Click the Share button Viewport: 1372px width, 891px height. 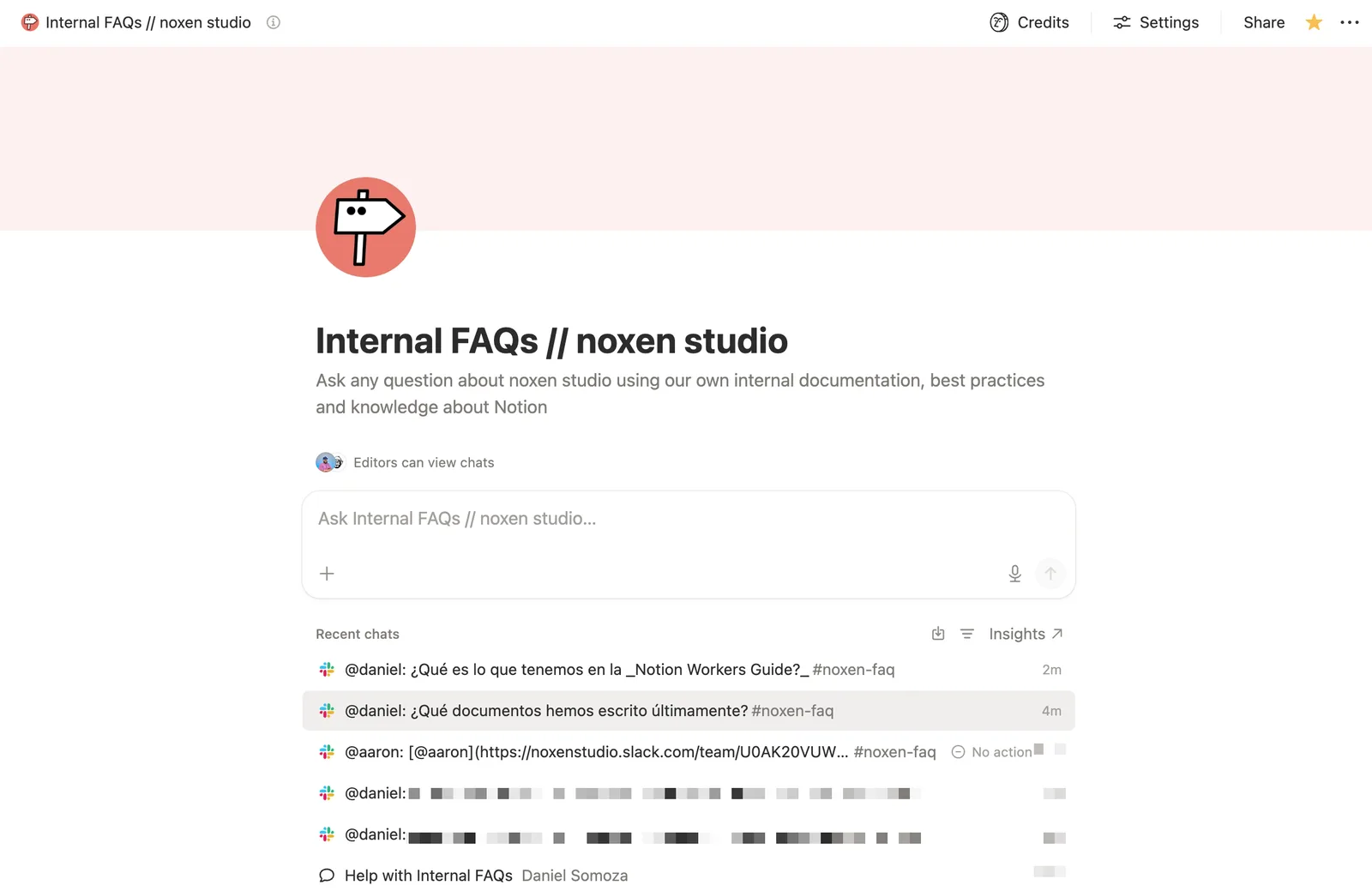(1264, 22)
